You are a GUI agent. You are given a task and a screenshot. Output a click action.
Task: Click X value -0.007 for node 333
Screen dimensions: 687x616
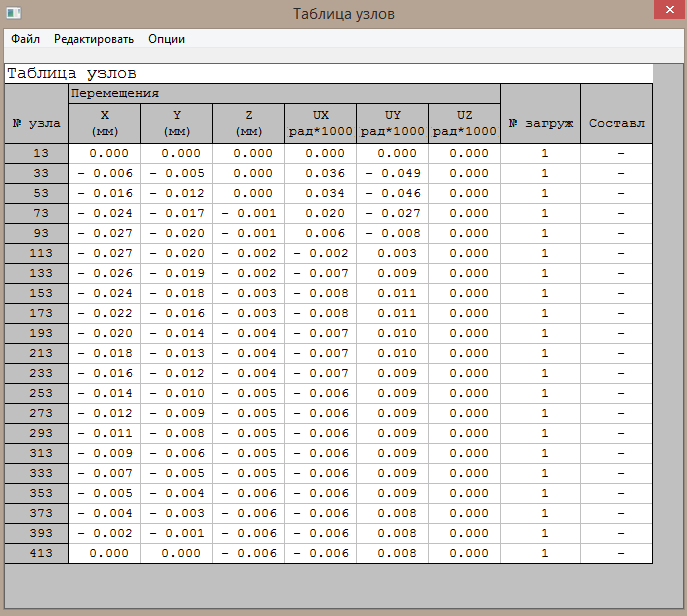105,473
